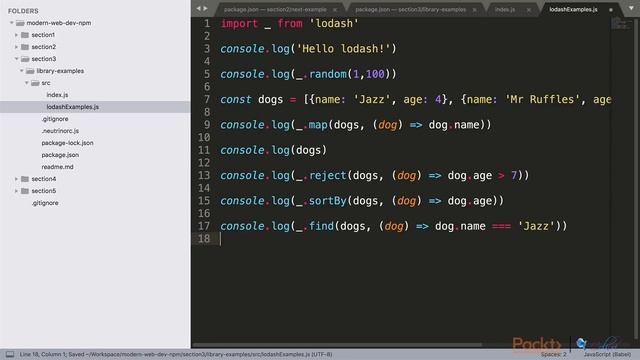The width and height of the screenshot is (640, 360).
Task: Expand the section5 folder arrow
Action: [16, 191]
